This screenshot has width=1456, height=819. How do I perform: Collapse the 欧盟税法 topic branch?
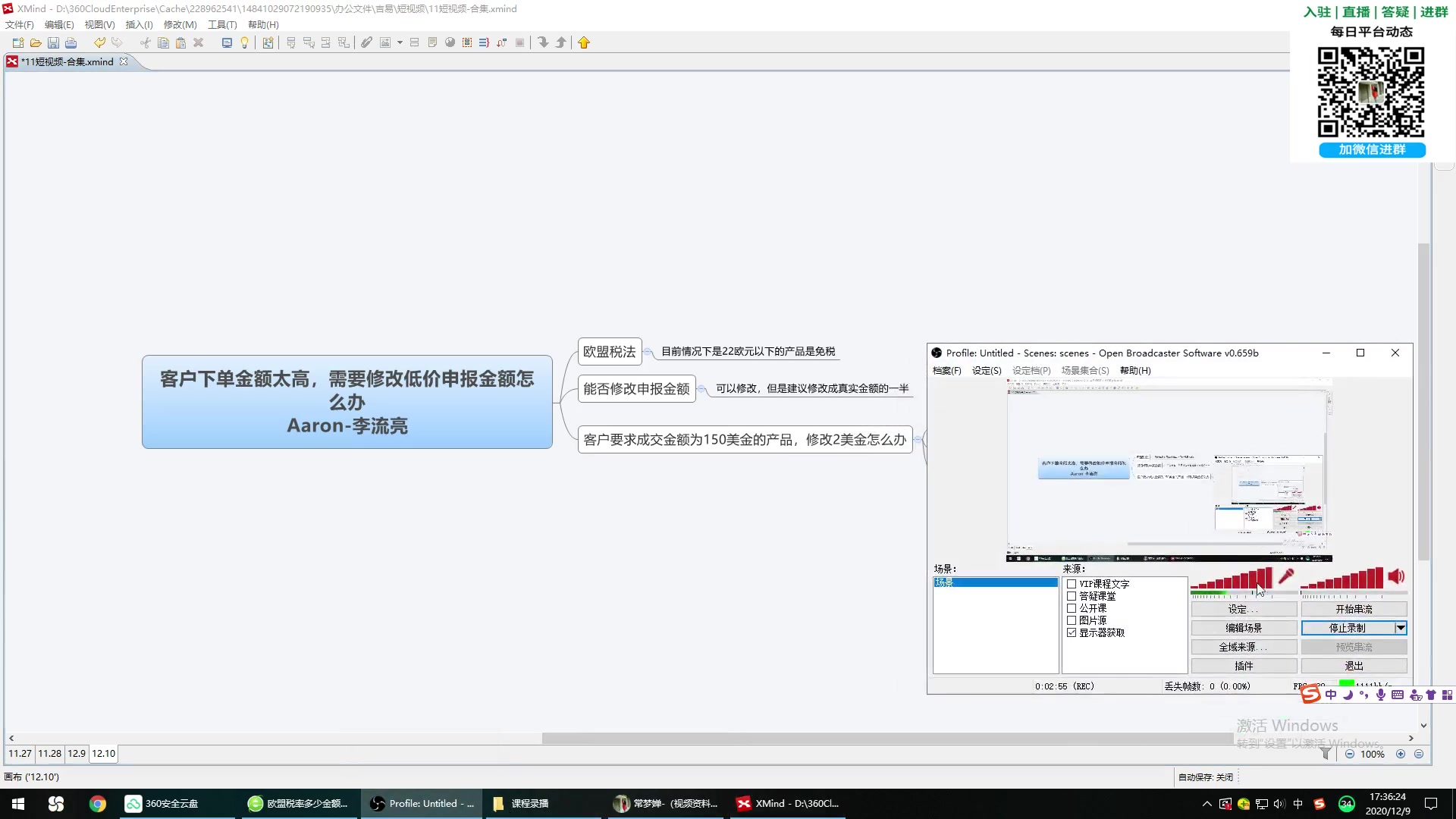[648, 352]
